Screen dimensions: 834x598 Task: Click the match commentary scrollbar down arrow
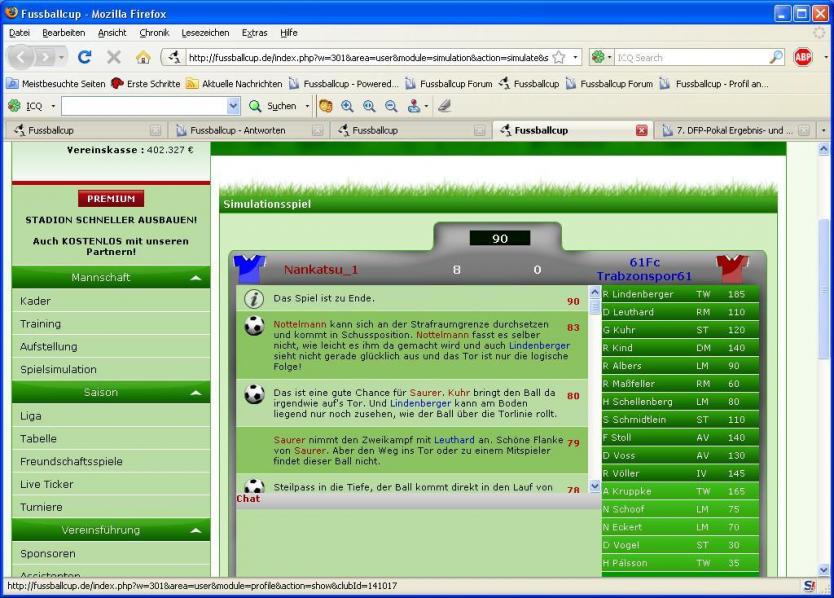(594, 486)
